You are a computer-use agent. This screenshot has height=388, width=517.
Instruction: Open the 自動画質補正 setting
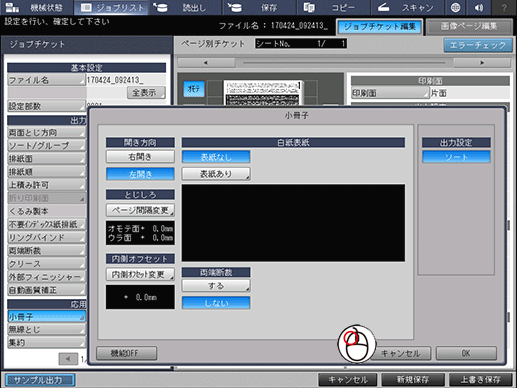[x=46, y=290]
